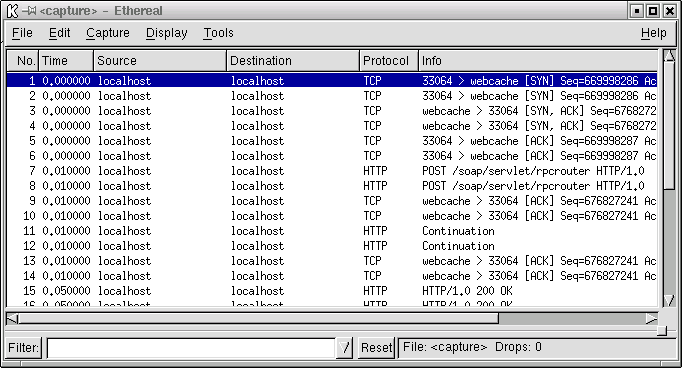Maximize the Ethereal window
Viewport: 682px width, 368px height.
[653, 11]
